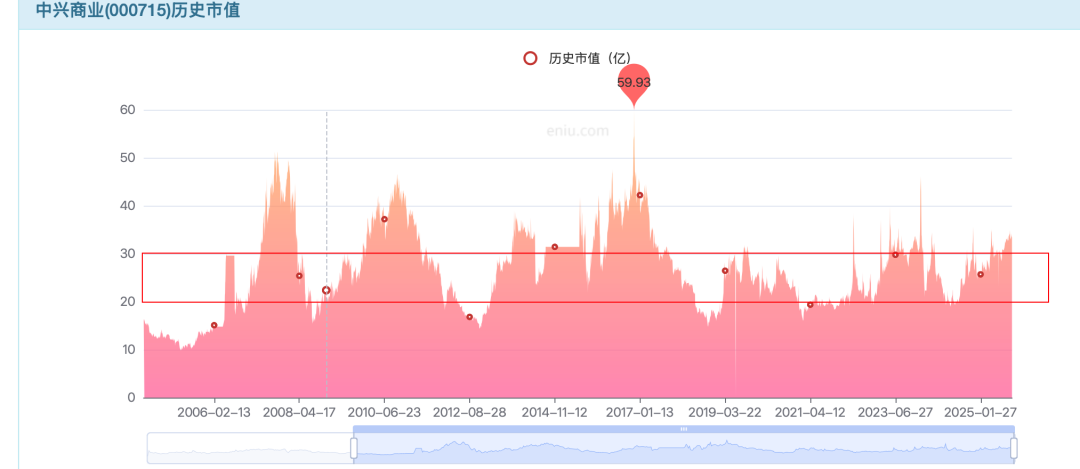The image size is (1080, 469).
Task: Click the 2008-04-17 axis date label
Action: [x=299, y=413]
